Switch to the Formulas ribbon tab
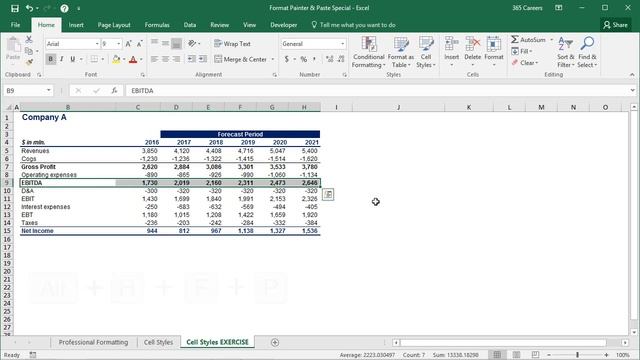640x360 pixels. 157,25
